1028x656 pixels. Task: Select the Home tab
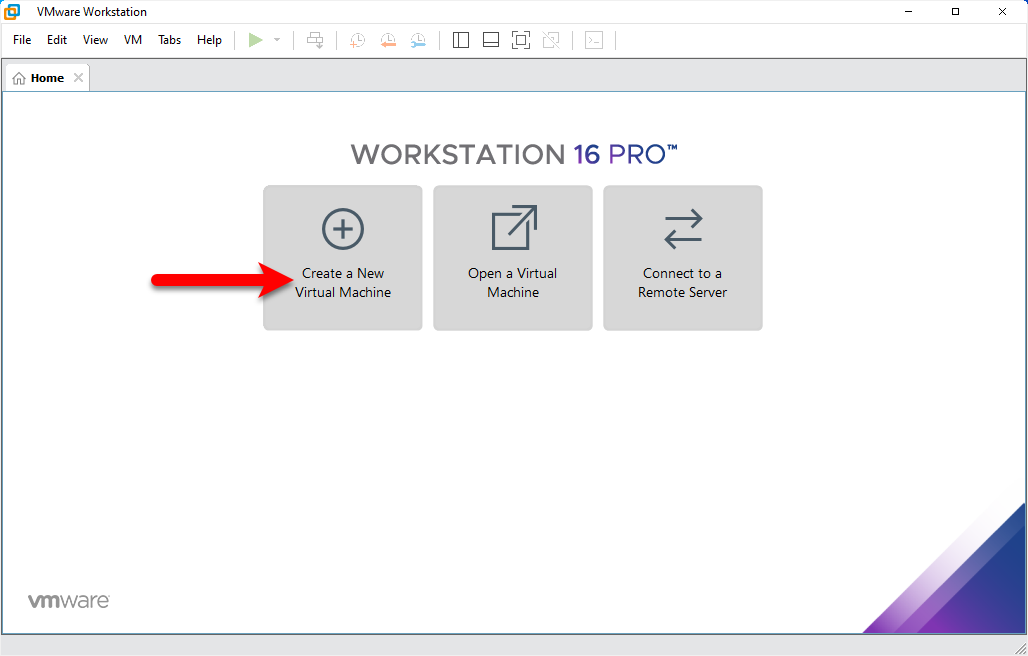[x=47, y=78]
